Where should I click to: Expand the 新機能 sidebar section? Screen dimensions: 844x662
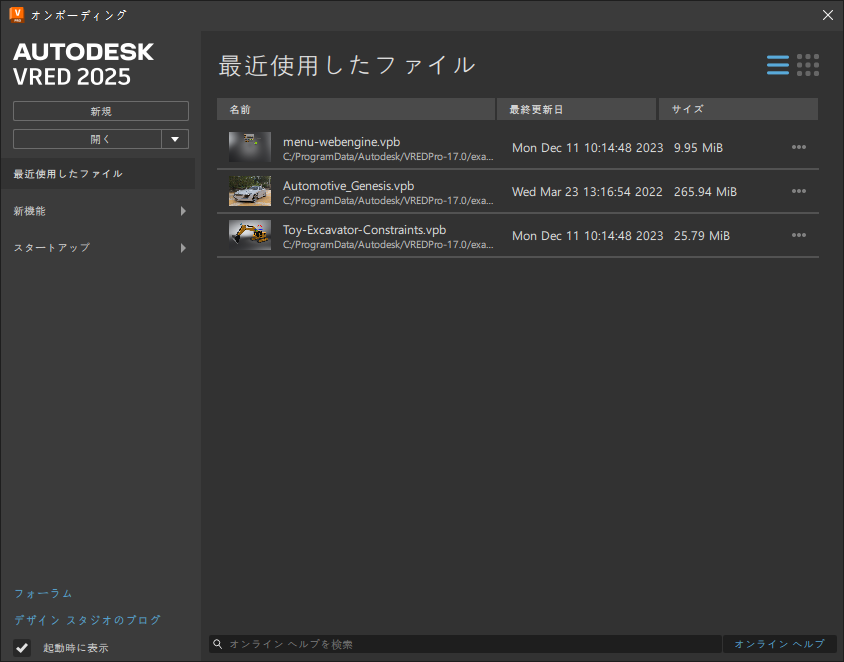pyautogui.click(x=98, y=210)
